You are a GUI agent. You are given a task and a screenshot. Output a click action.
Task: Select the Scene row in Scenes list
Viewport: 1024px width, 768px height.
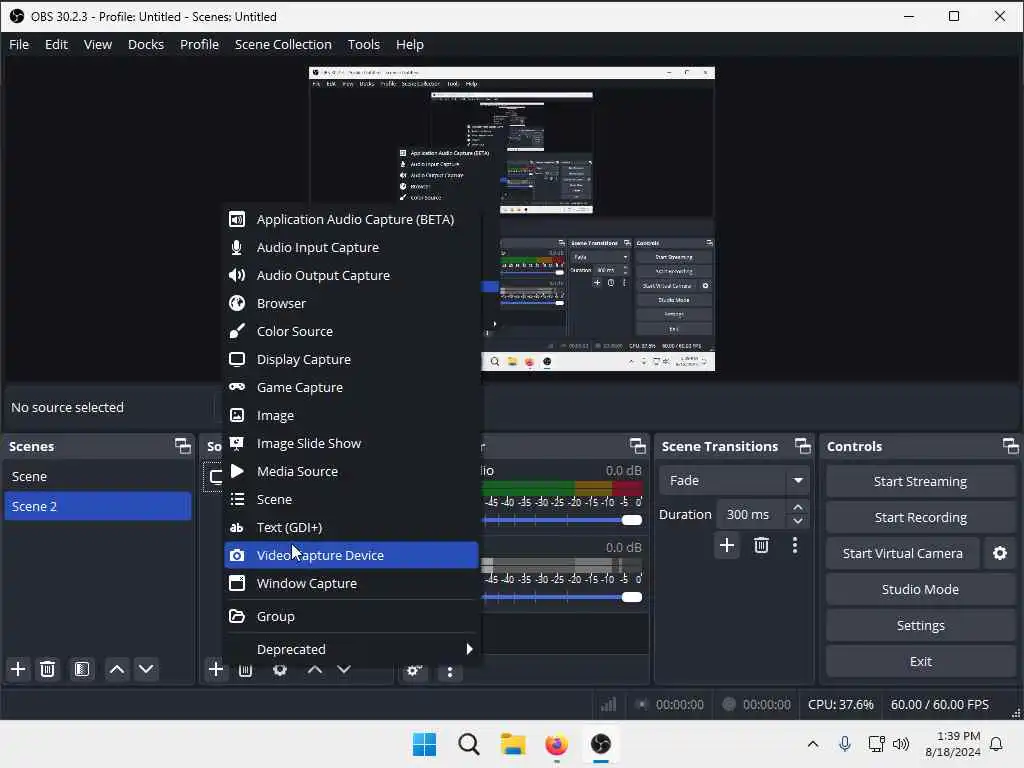pos(98,477)
